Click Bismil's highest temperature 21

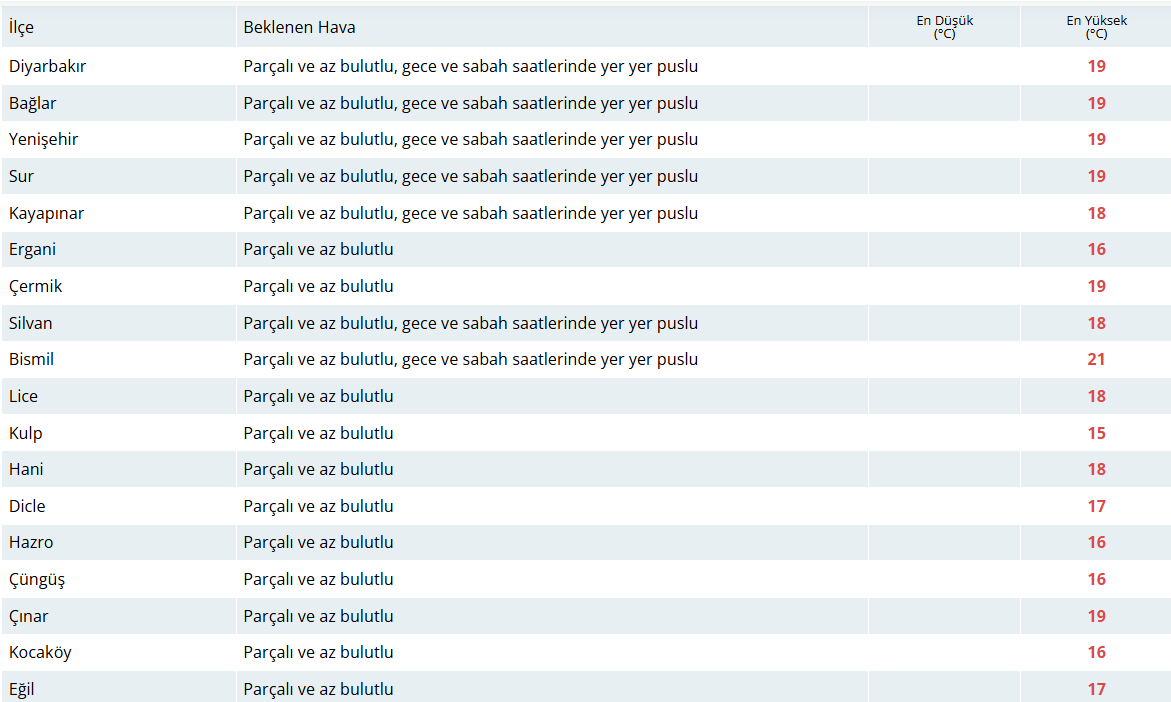coord(1096,359)
